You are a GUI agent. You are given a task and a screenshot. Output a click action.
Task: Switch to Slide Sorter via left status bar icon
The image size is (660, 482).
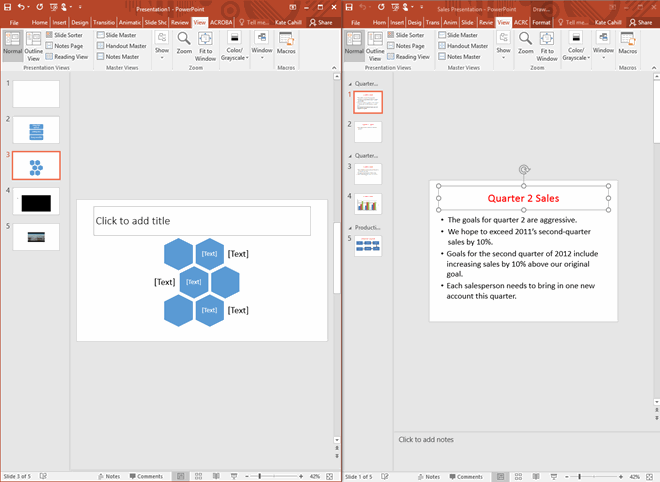pos(198,476)
